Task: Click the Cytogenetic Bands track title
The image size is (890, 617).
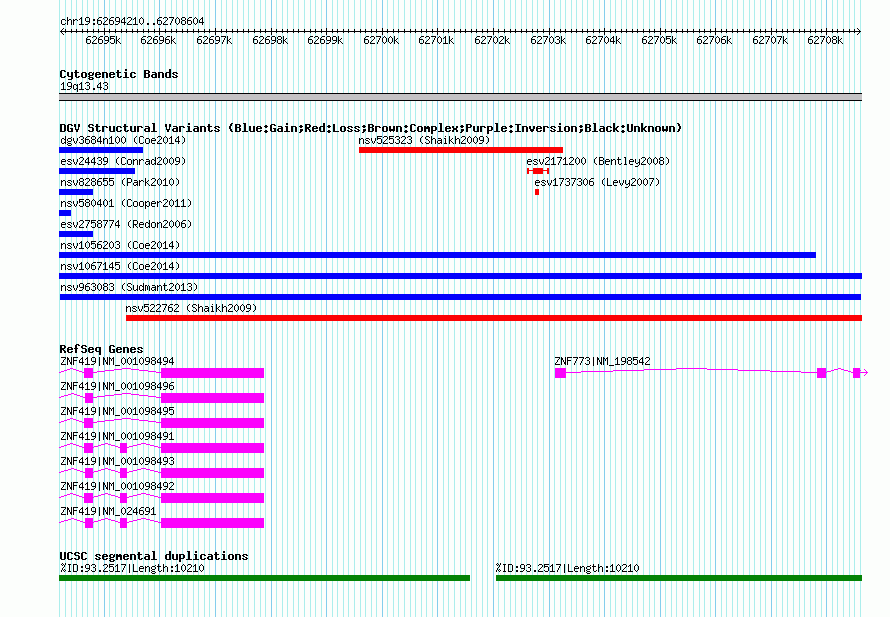Action: pyautogui.click(x=119, y=74)
